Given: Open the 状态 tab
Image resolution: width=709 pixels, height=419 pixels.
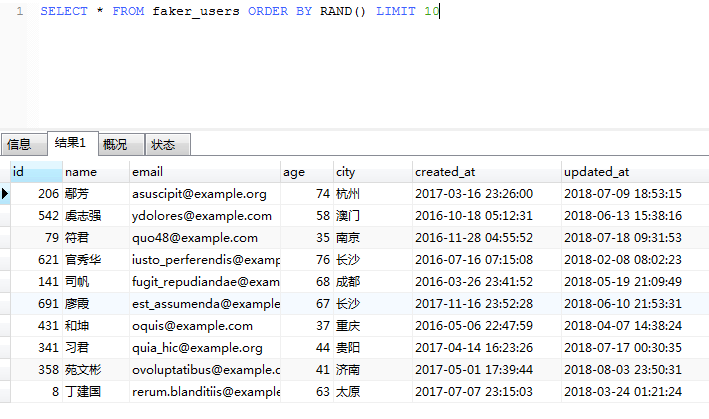Looking at the screenshot, I should [168, 145].
